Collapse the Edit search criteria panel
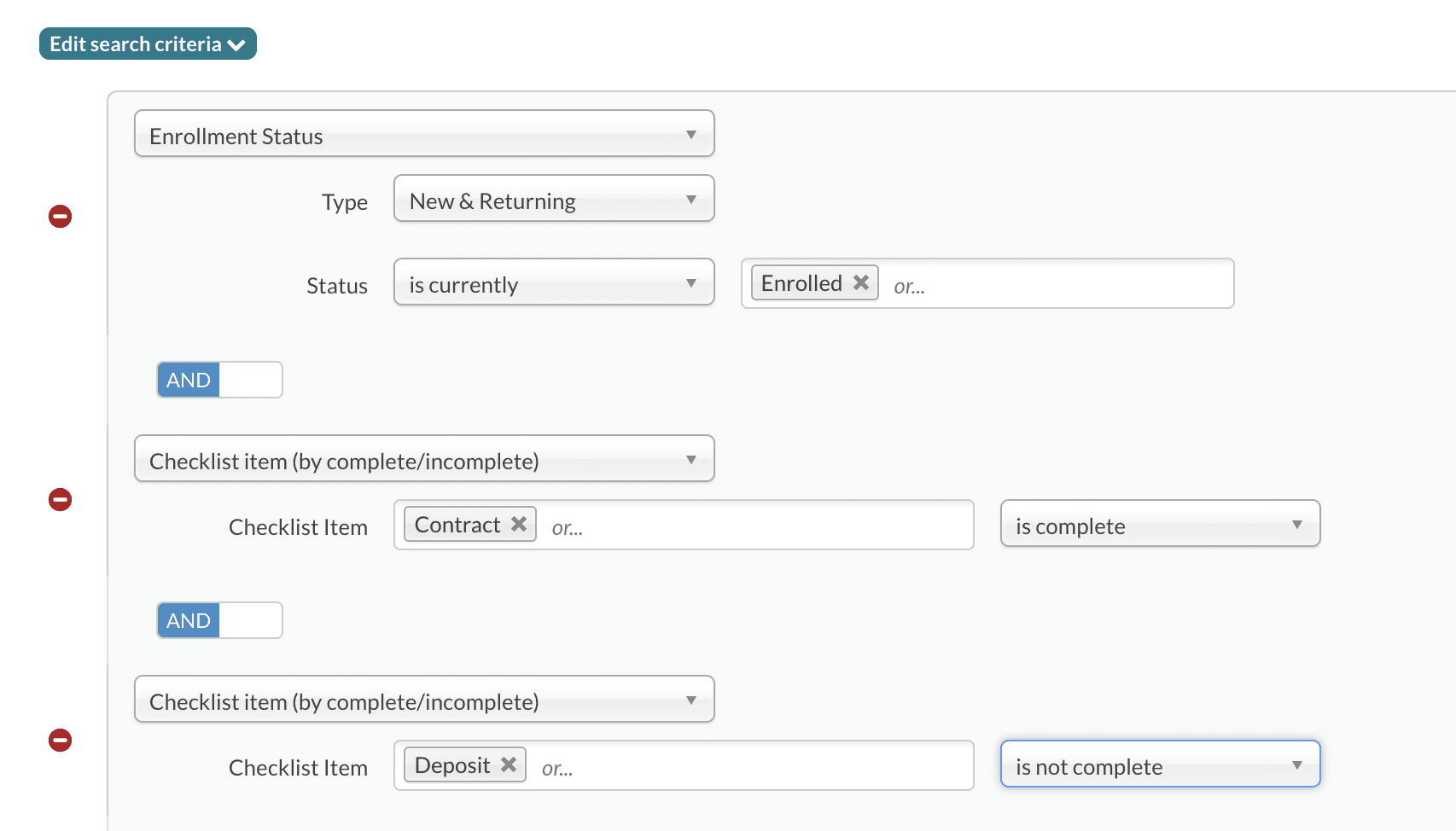This screenshot has width=1456, height=831. pos(148,44)
